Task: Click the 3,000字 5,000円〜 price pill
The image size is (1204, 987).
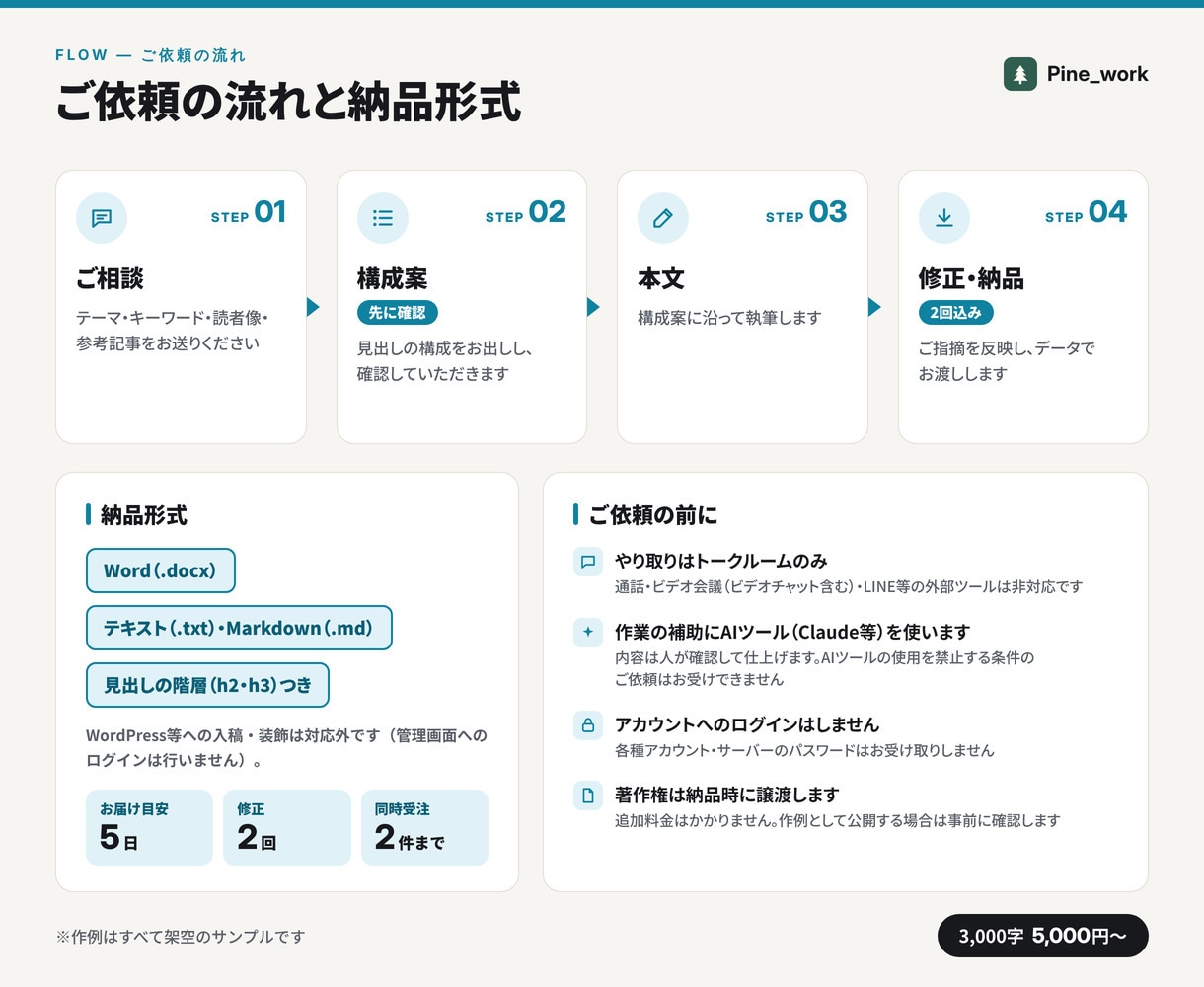Action: pyautogui.click(x=1042, y=936)
